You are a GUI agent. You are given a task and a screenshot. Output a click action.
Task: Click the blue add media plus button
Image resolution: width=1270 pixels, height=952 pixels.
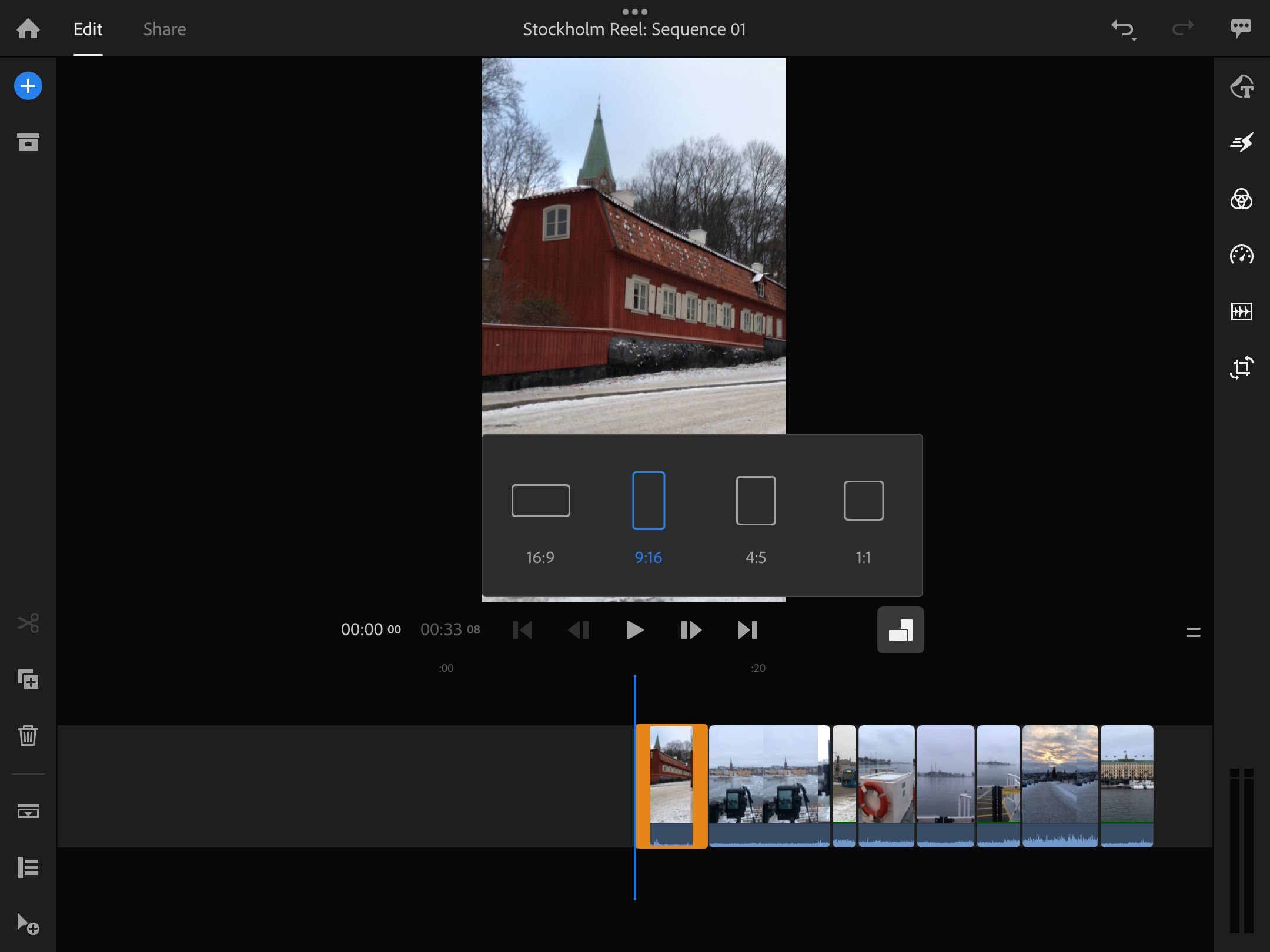coord(28,86)
